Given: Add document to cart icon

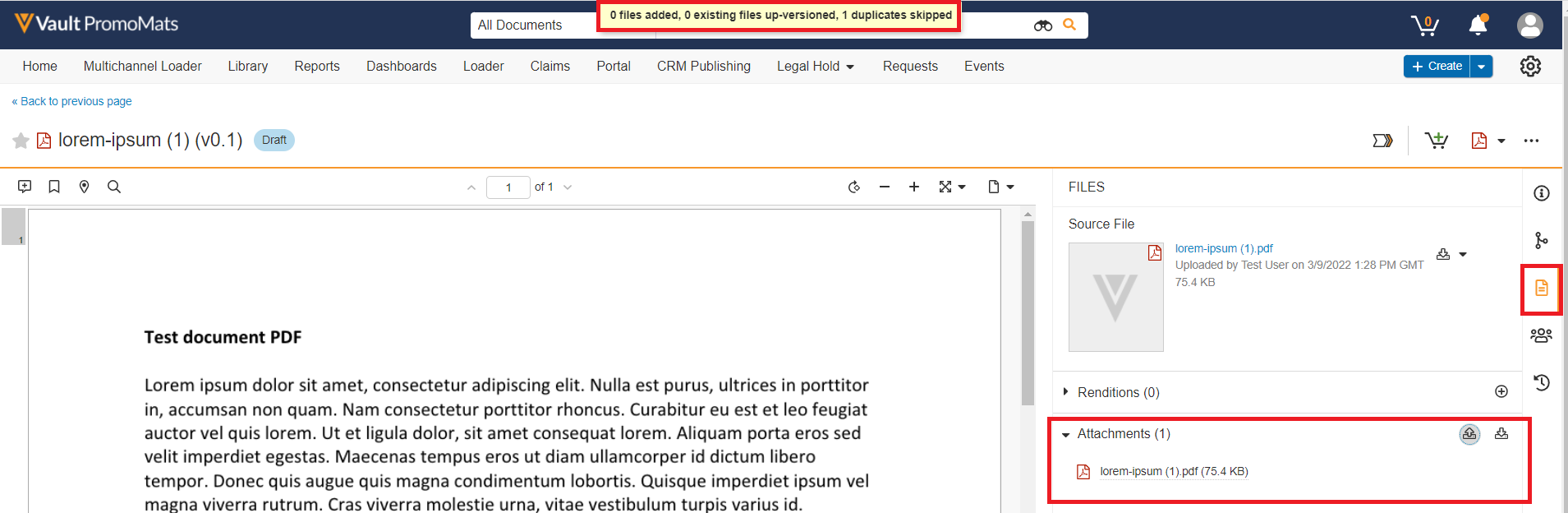Looking at the screenshot, I should coord(1436,141).
